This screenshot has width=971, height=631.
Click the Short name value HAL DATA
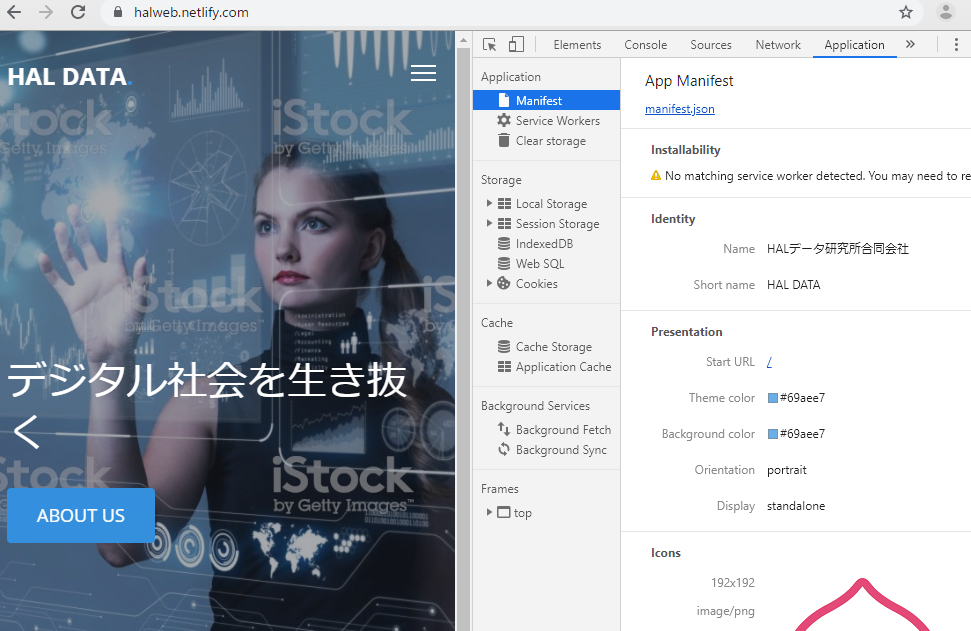(793, 285)
